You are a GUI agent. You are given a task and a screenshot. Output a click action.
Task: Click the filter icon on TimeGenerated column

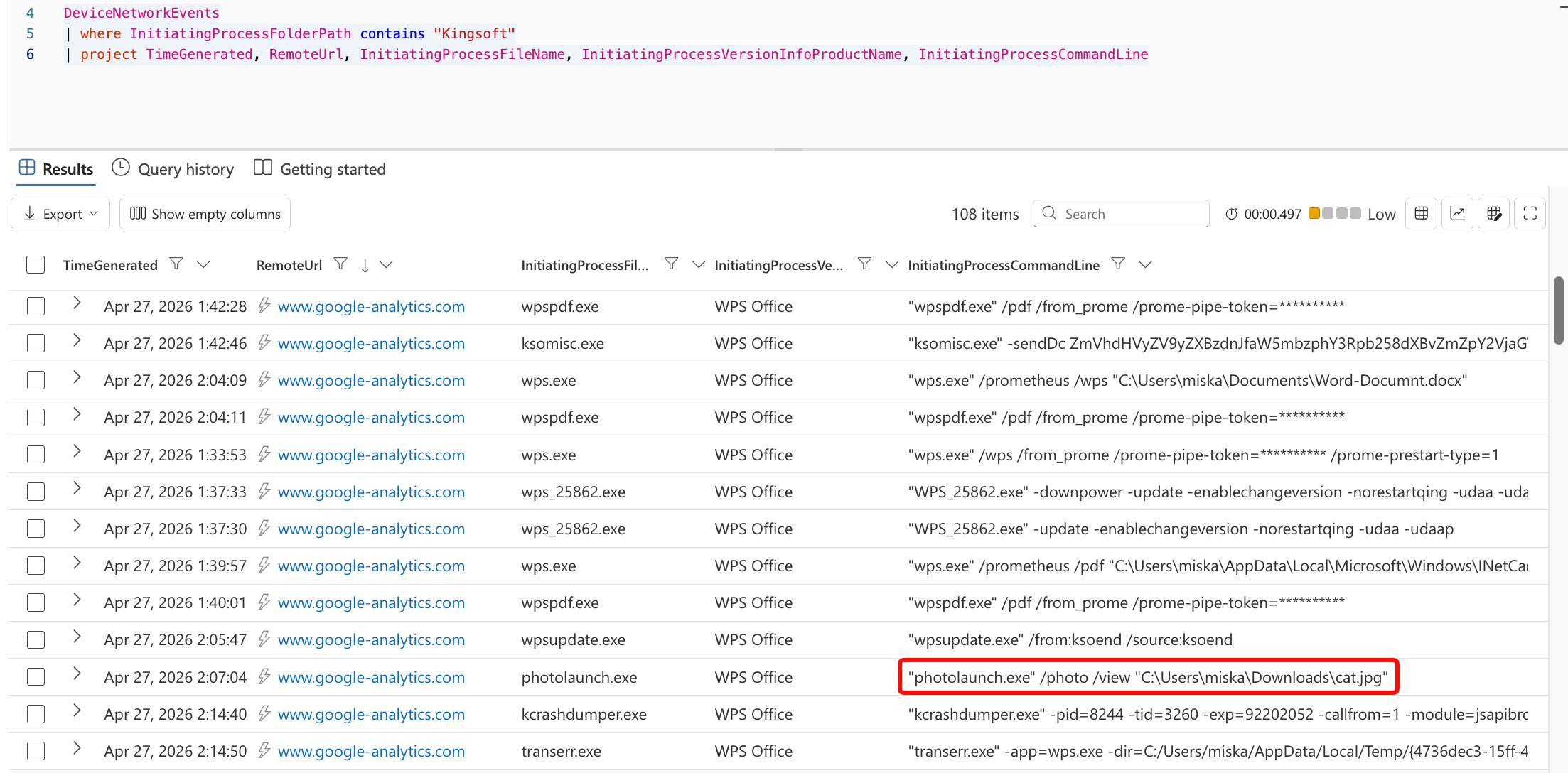(x=176, y=264)
